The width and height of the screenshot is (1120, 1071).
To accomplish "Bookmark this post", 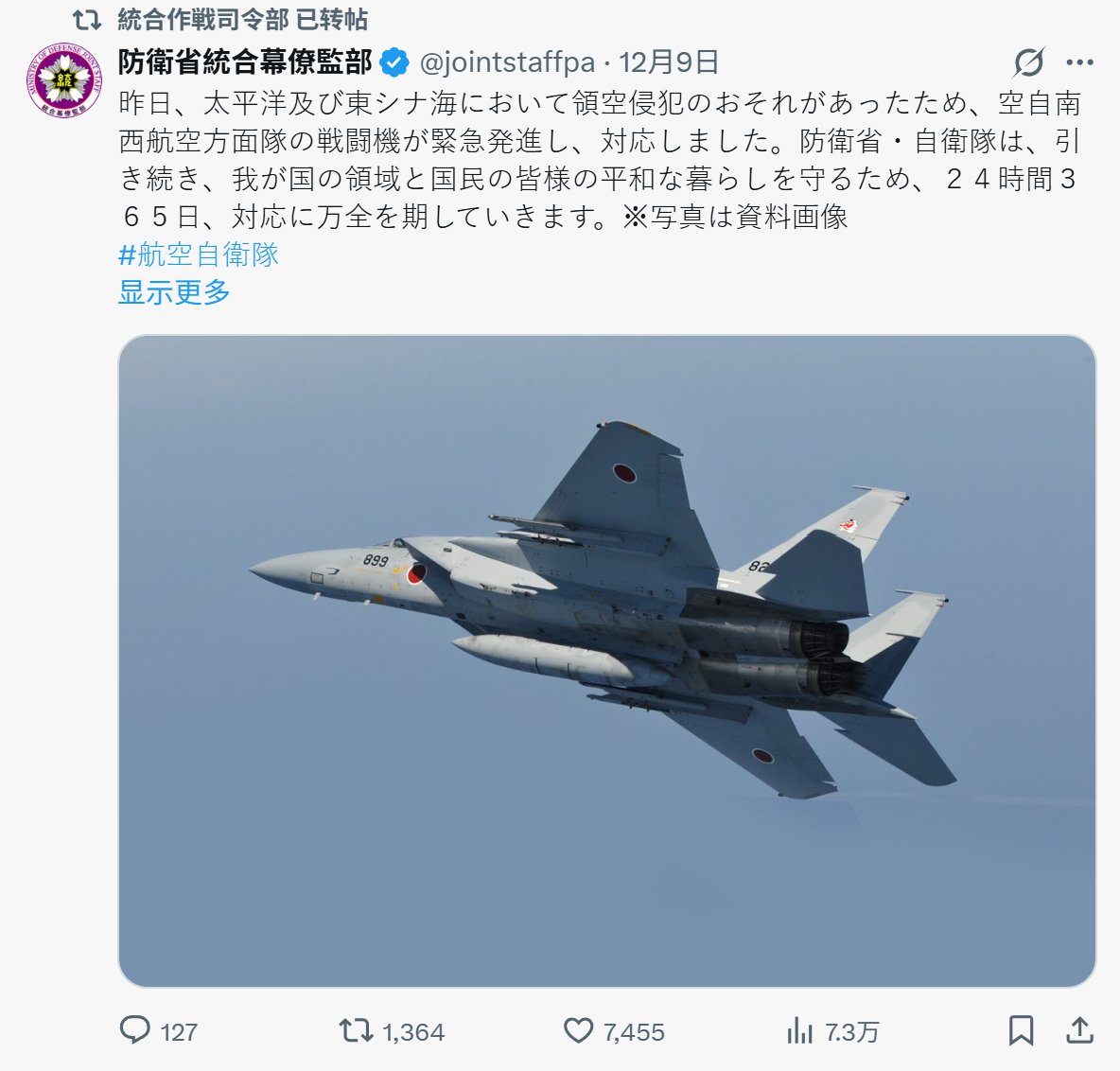I will click(x=1022, y=1030).
